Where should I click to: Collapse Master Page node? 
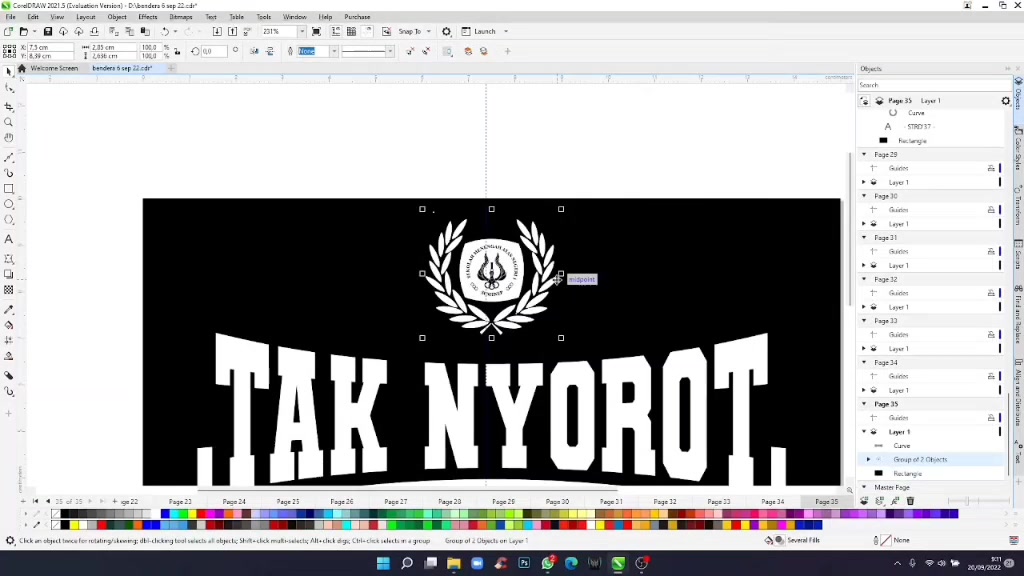[864, 487]
